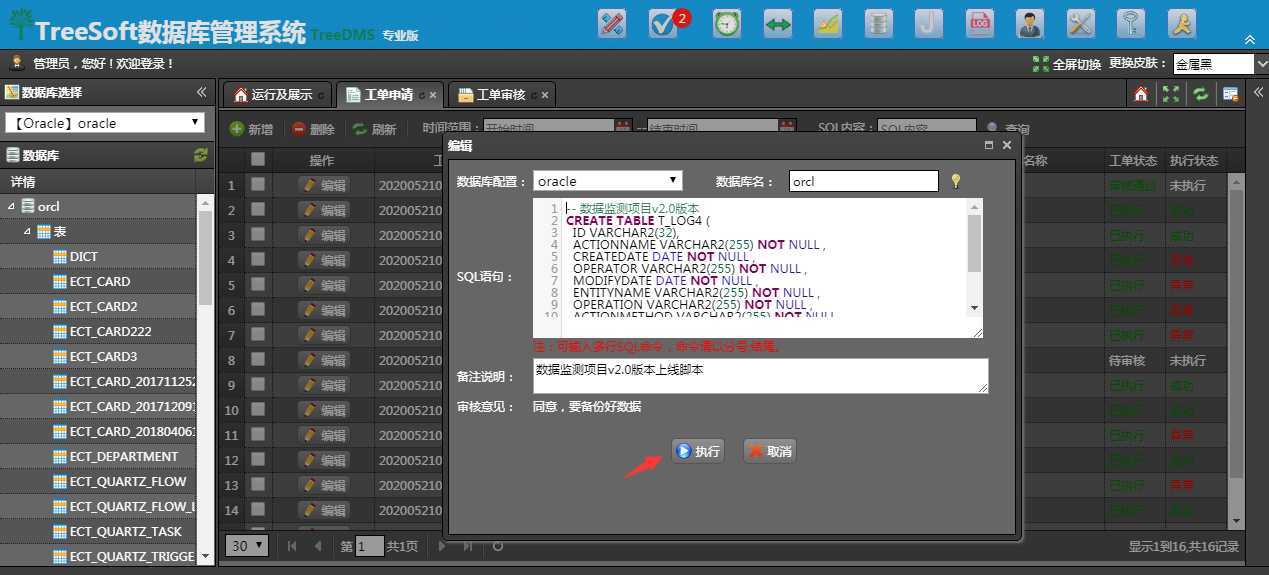Go to last page in pager

click(468, 546)
